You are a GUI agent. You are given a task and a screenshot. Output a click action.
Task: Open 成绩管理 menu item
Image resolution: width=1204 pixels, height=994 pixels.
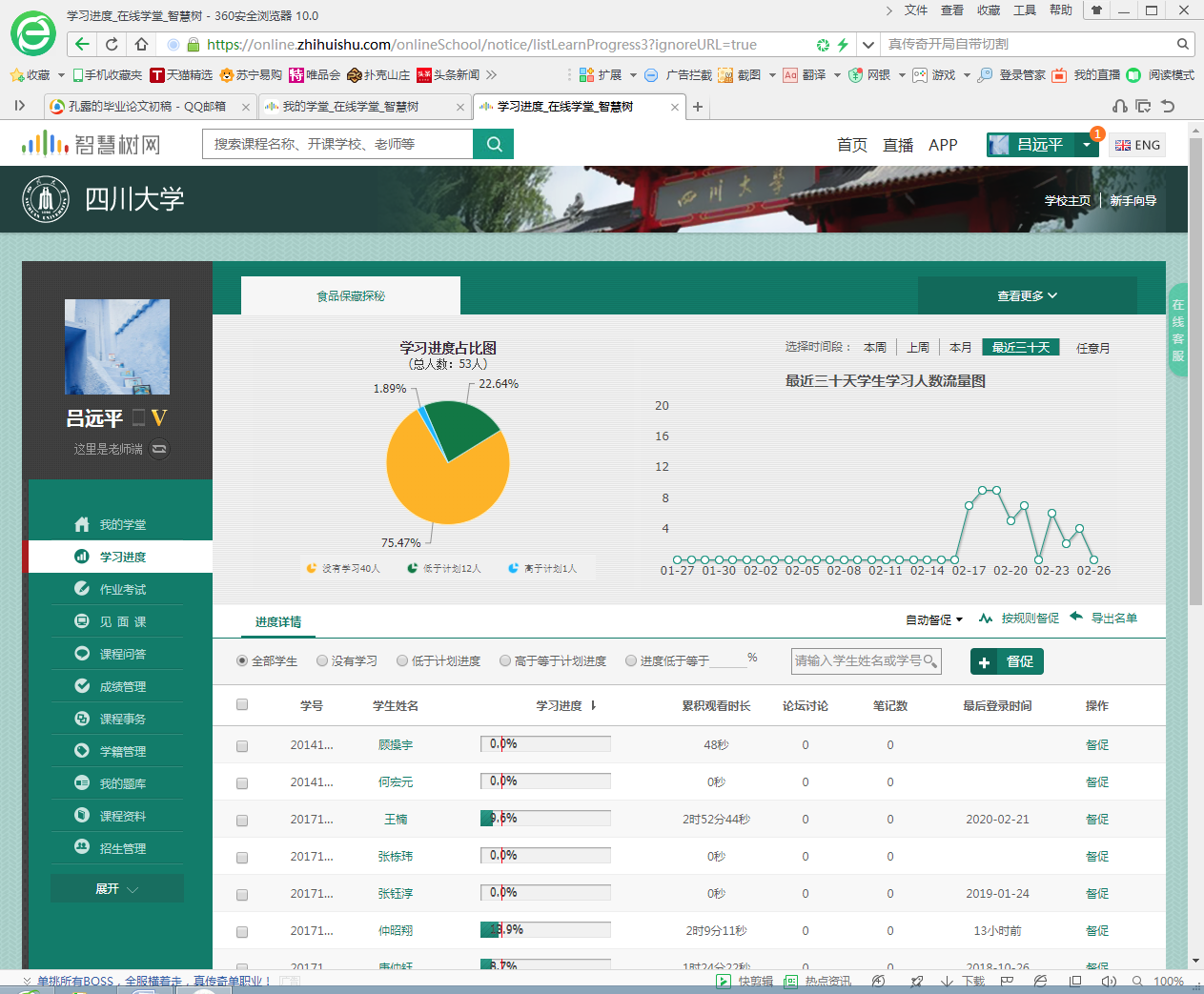(122, 686)
